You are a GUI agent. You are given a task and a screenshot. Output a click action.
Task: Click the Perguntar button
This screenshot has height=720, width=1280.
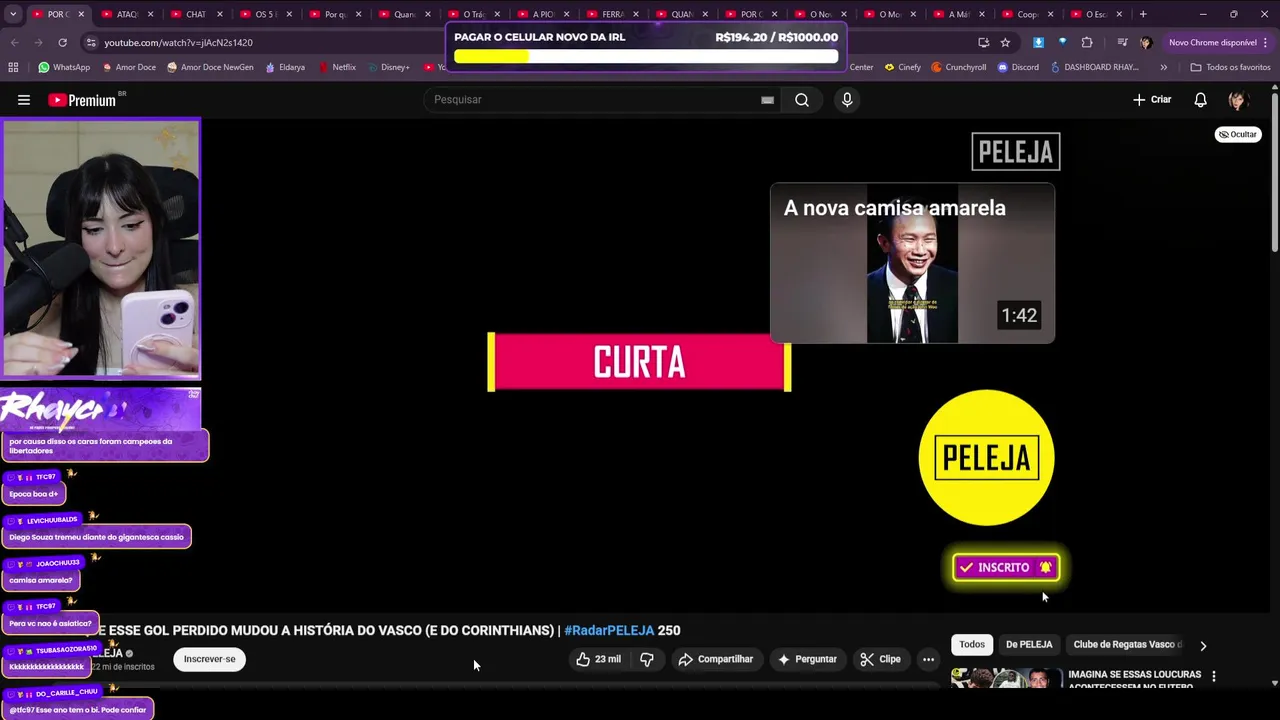[x=807, y=659]
